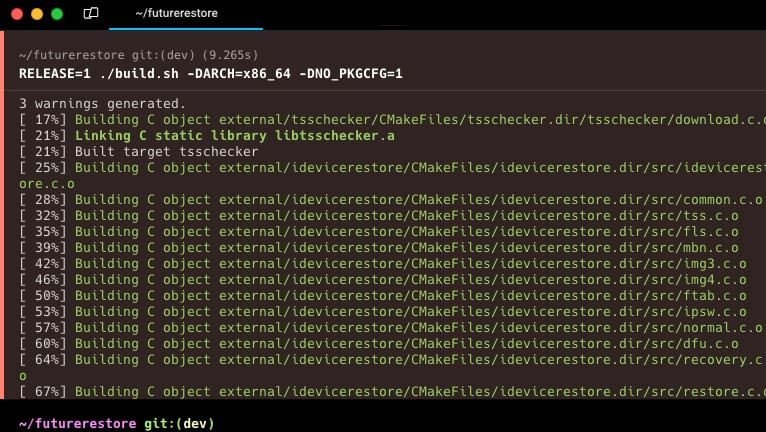Click the 60% line building dfu.c.o
This screenshot has height=432, width=766.
pos(379,344)
